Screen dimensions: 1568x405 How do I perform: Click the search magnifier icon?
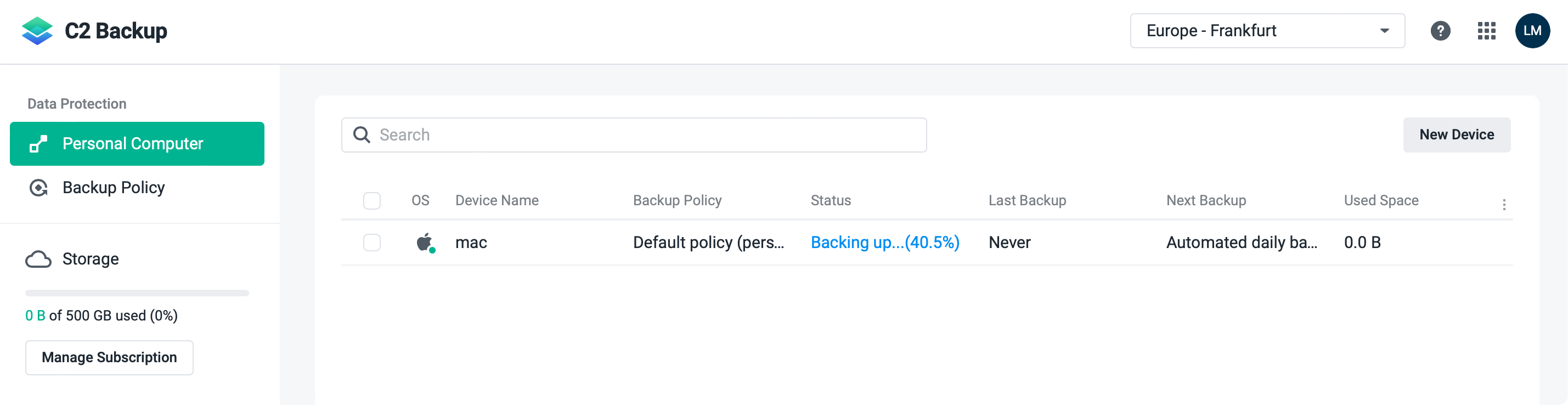[x=362, y=135]
